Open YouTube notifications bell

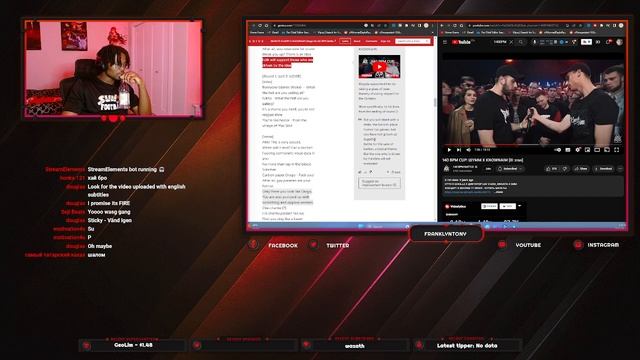point(609,42)
